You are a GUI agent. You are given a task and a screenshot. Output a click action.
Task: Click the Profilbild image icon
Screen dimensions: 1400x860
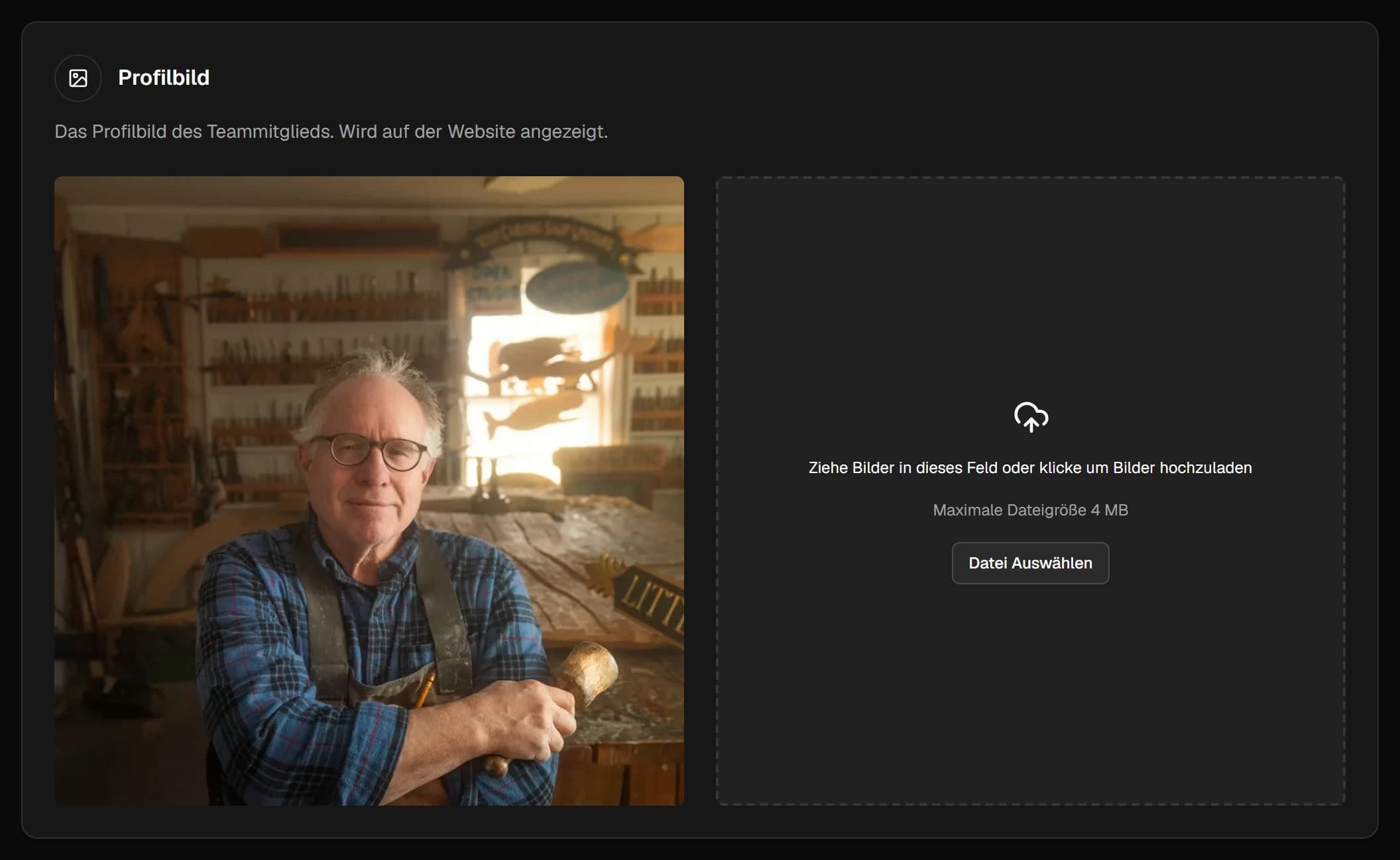pyautogui.click(x=78, y=78)
